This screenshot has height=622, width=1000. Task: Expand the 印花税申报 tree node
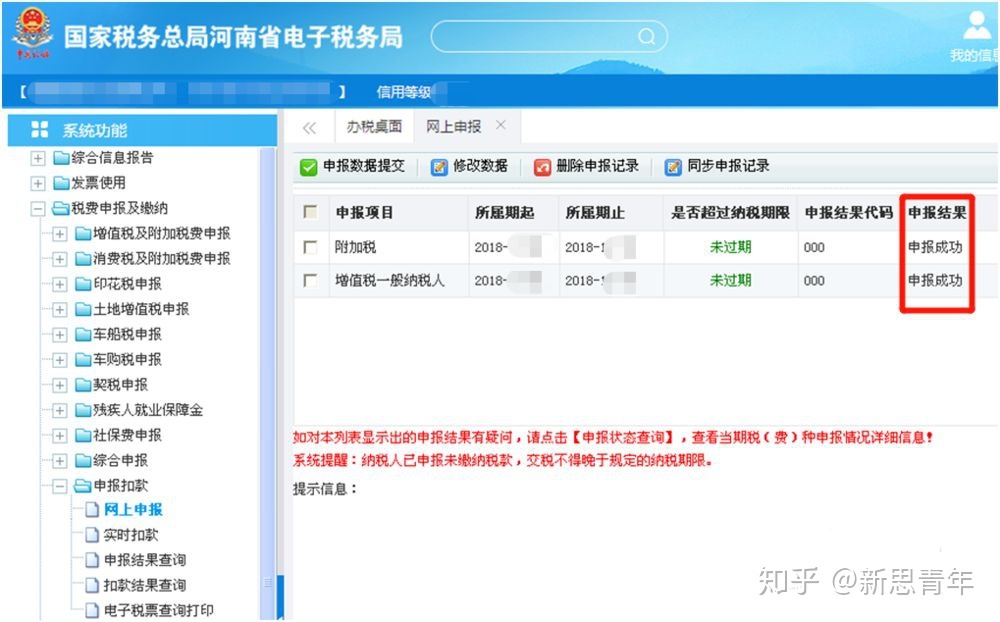60,284
